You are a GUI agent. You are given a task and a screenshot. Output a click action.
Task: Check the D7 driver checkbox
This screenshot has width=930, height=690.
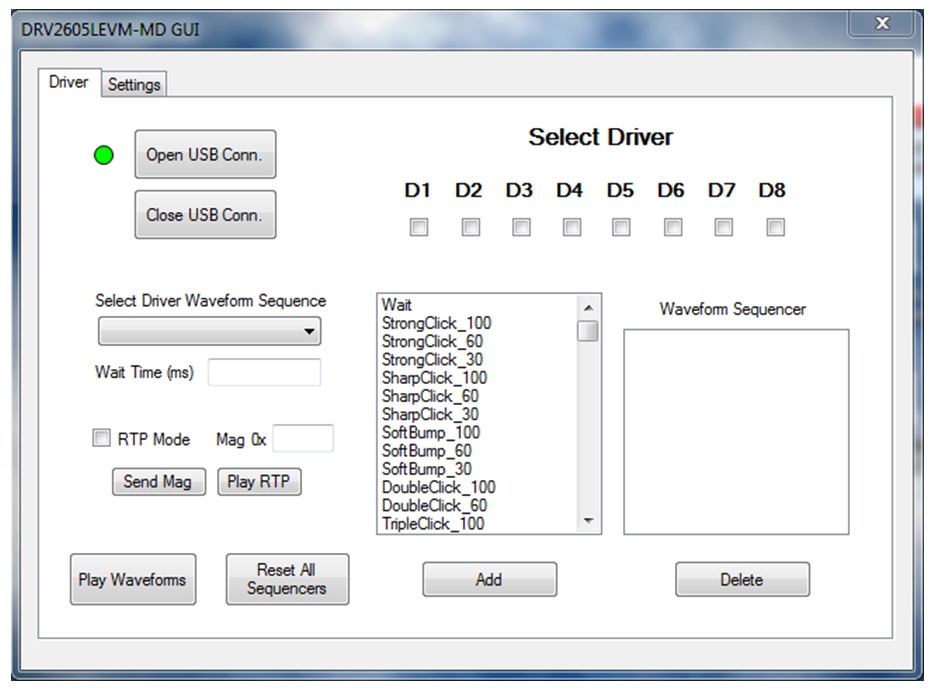723,227
